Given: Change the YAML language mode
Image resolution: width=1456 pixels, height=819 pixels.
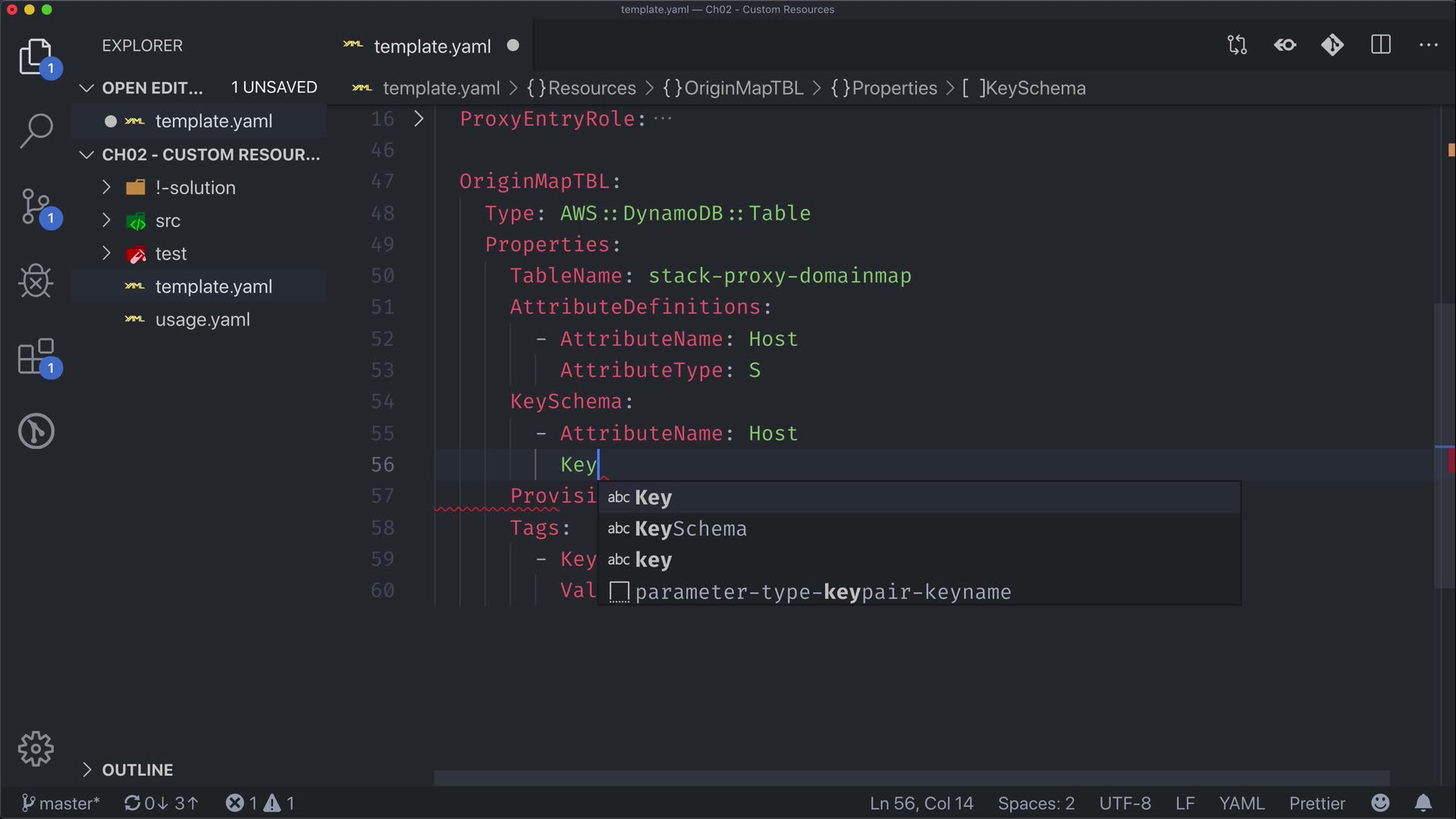Looking at the screenshot, I should (x=1241, y=803).
